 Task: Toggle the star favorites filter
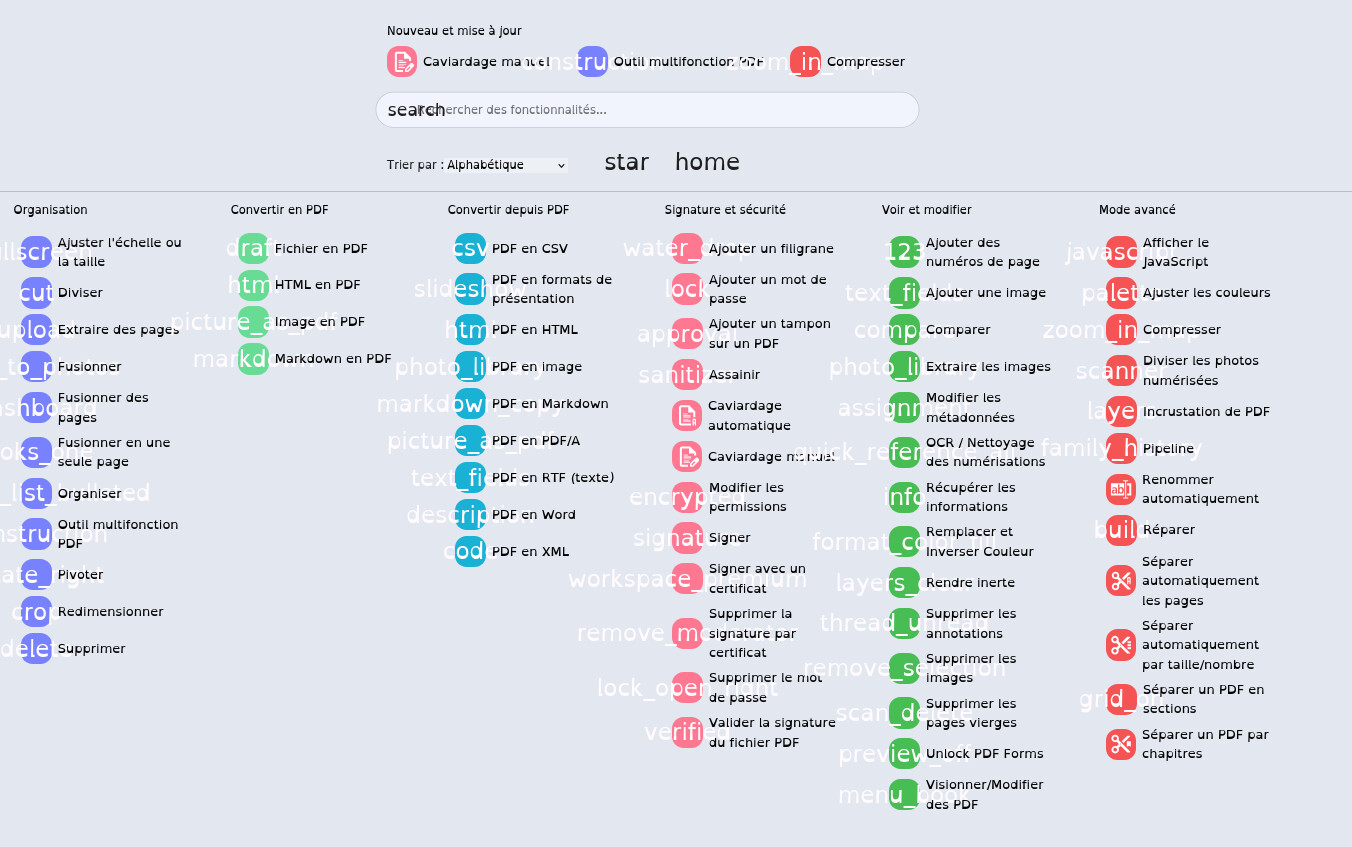tap(627, 162)
